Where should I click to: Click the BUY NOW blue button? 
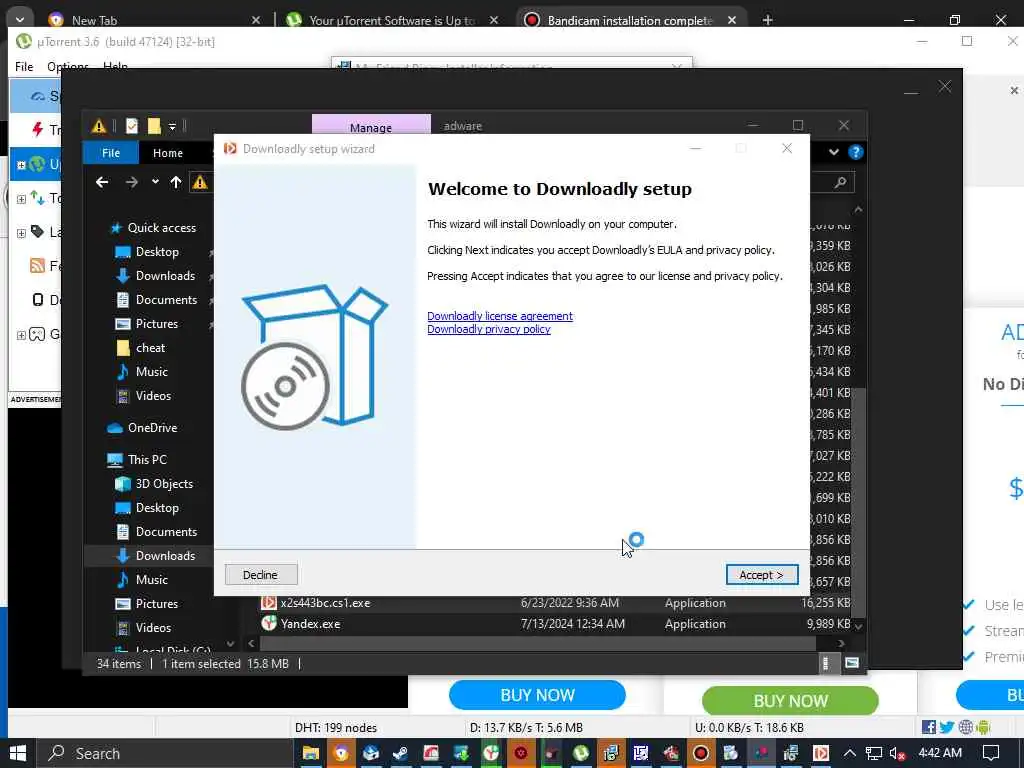tap(537, 695)
